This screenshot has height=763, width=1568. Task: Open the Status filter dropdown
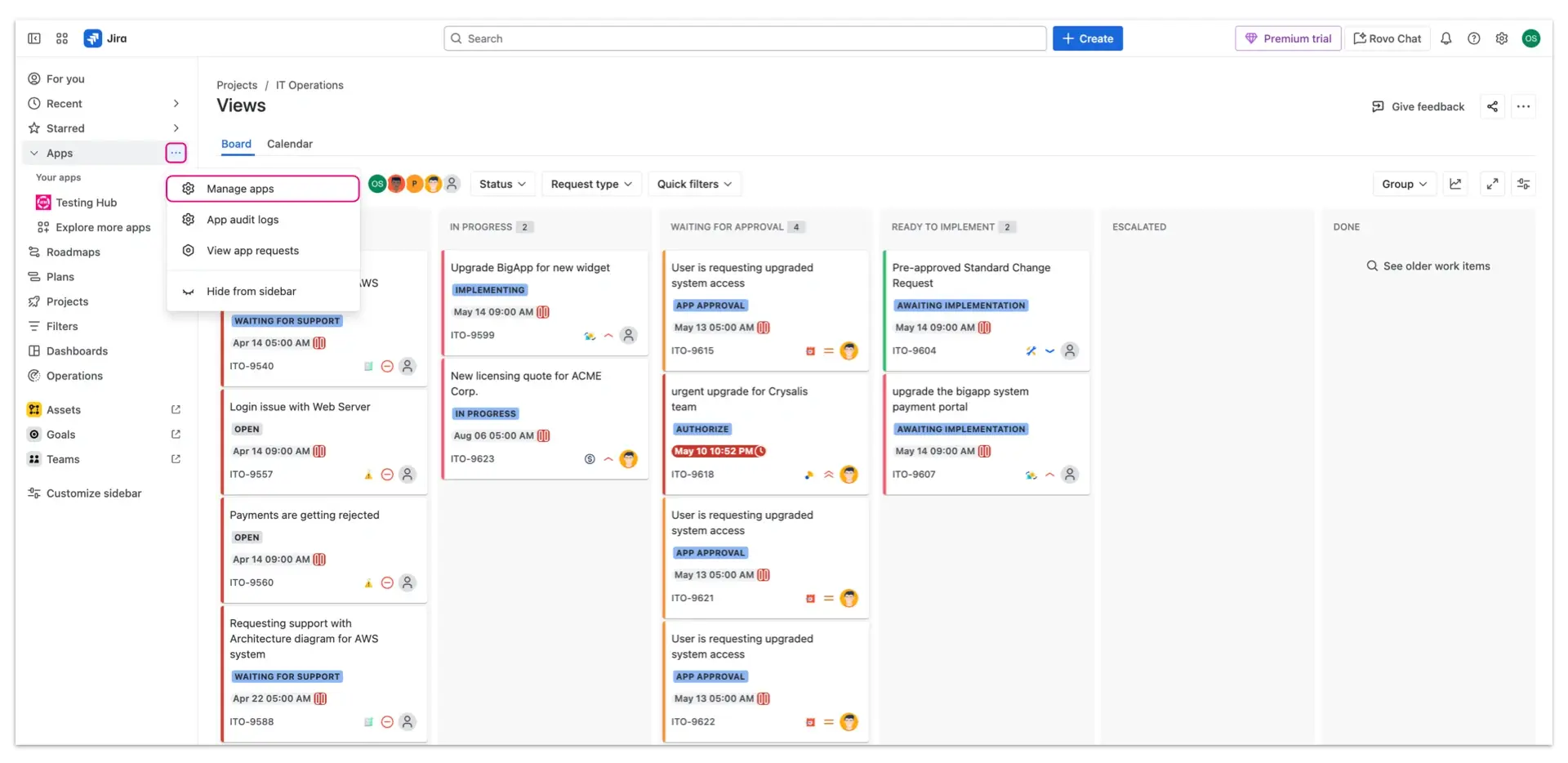pos(502,184)
